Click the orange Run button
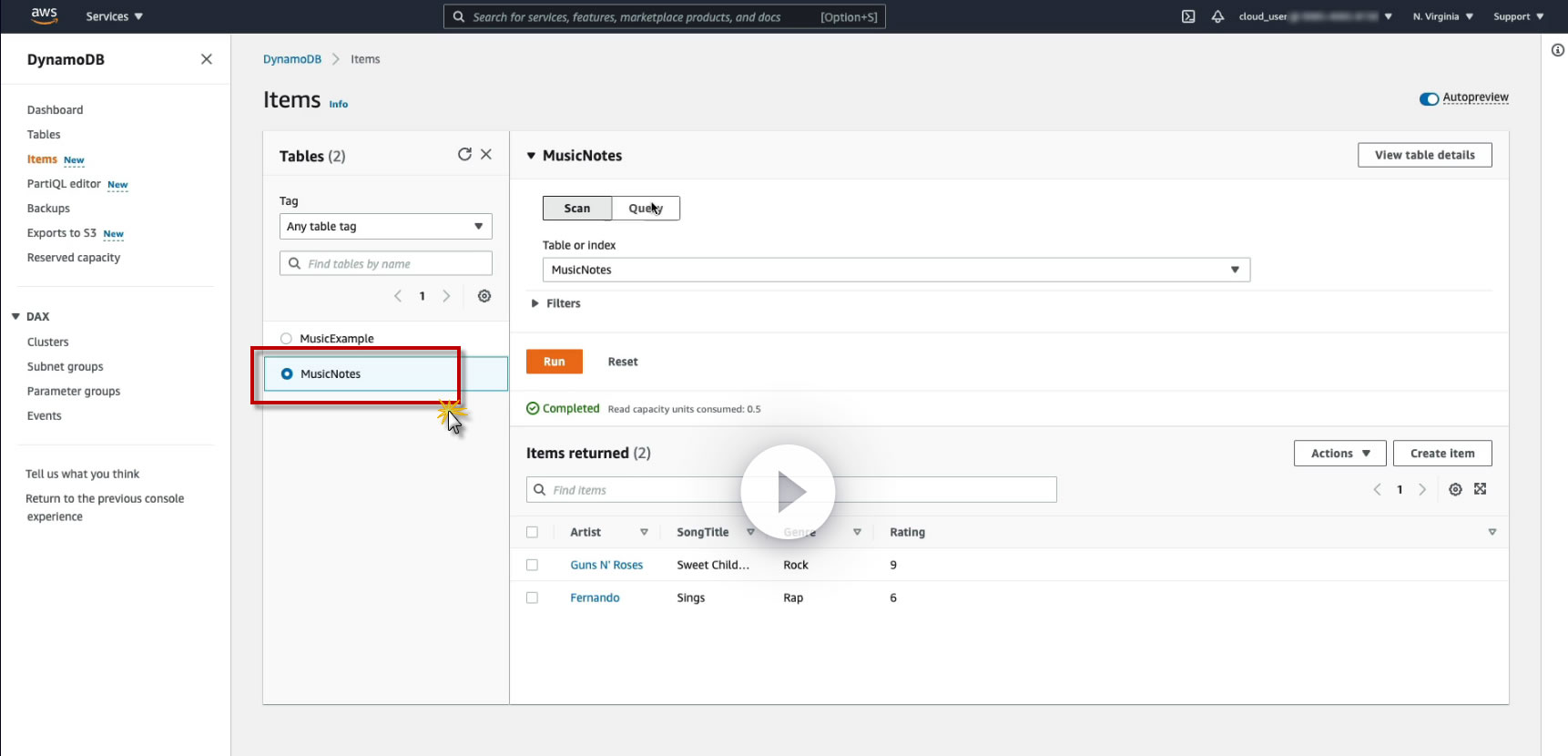The image size is (1568, 756). point(554,362)
